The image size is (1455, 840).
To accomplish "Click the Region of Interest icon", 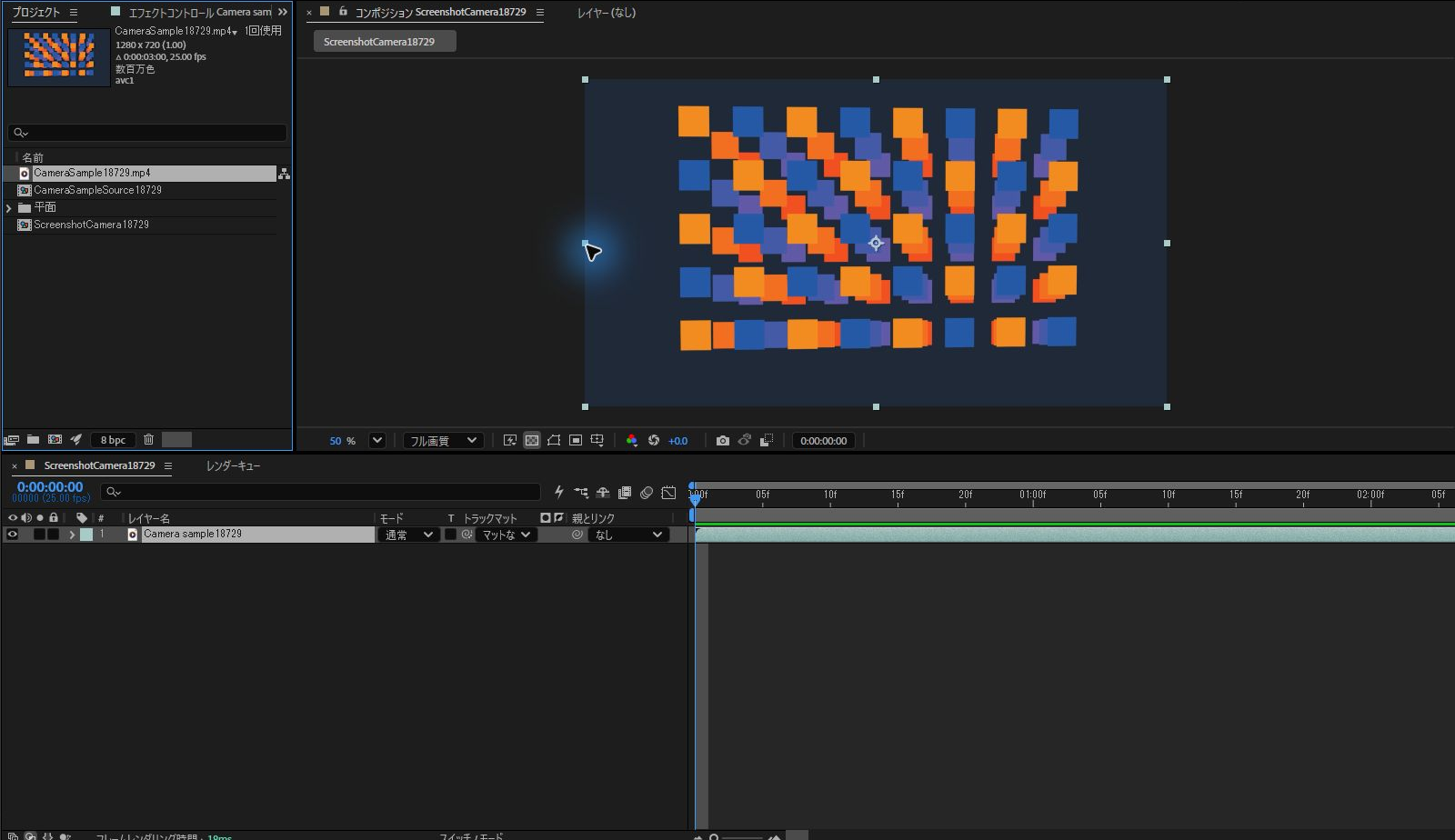I will [x=576, y=440].
